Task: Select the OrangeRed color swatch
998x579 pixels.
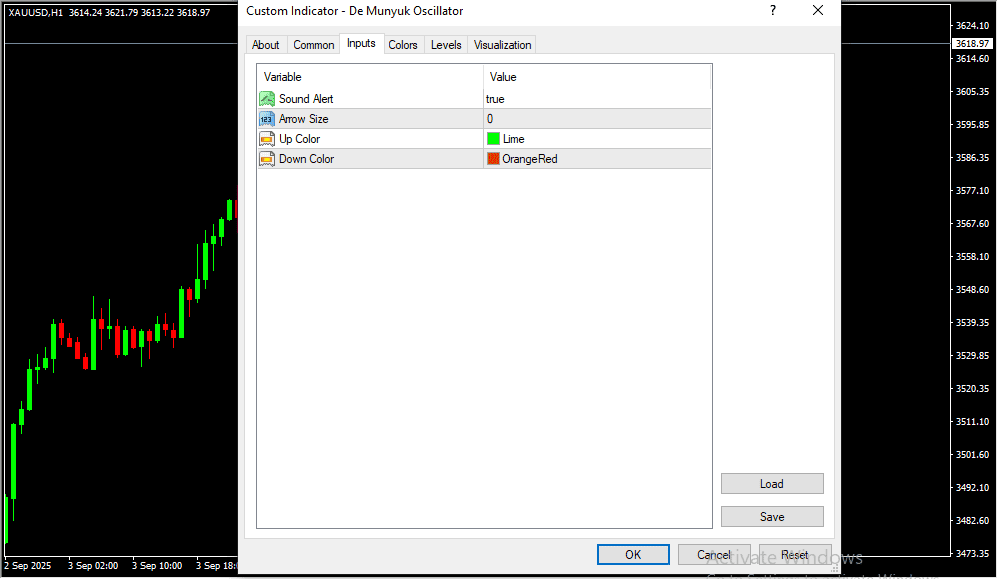Action: (x=493, y=159)
